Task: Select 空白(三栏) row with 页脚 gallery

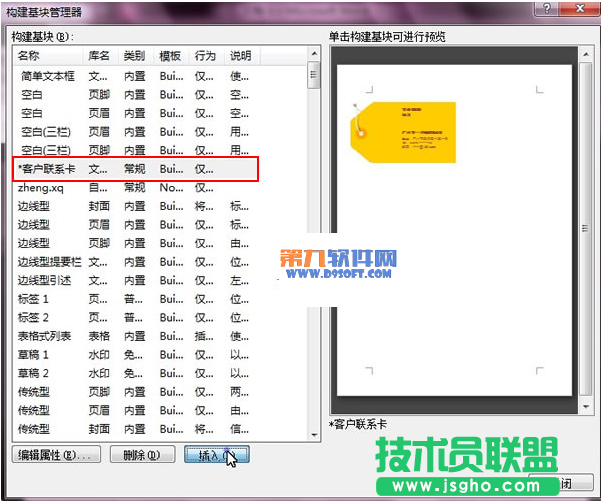Action: (135, 150)
